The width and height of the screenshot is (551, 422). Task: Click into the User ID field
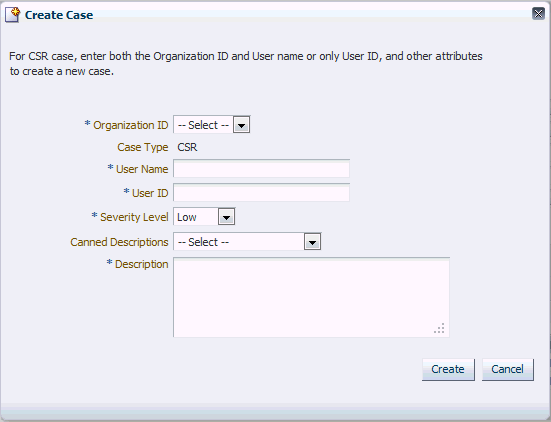coord(261,193)
